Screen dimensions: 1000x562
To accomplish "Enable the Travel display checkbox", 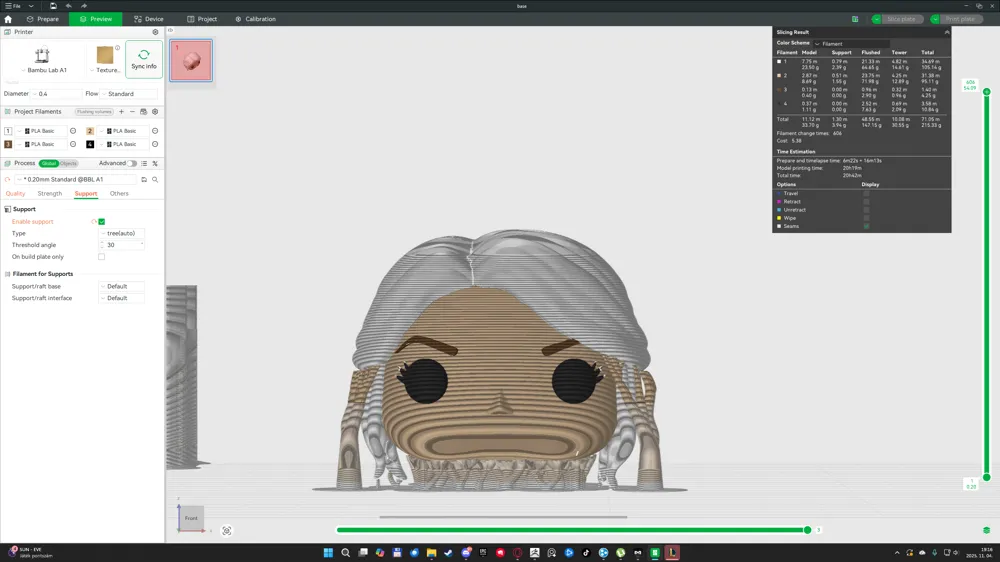I will (866, 193).
